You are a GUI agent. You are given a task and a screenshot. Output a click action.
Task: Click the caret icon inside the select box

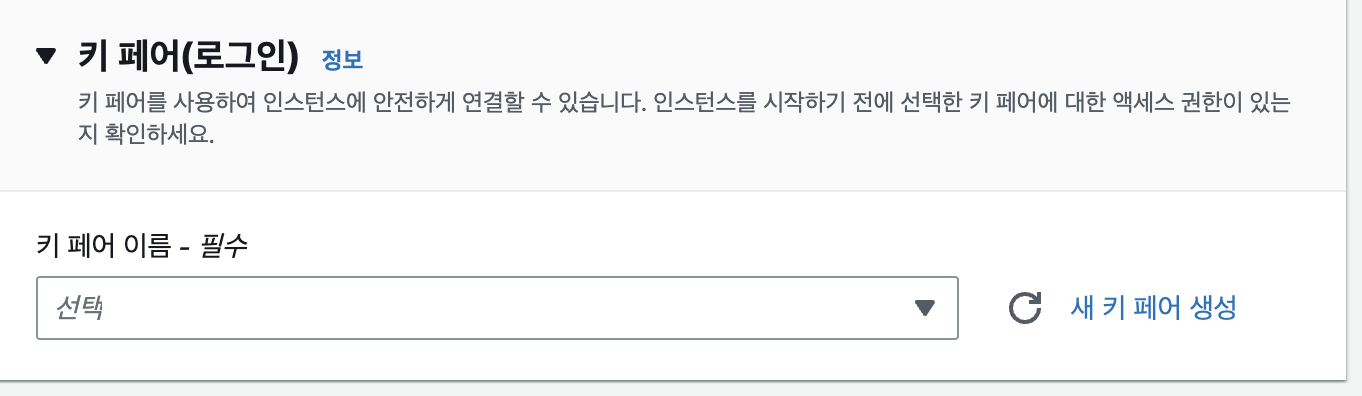(x=925, y=308)
